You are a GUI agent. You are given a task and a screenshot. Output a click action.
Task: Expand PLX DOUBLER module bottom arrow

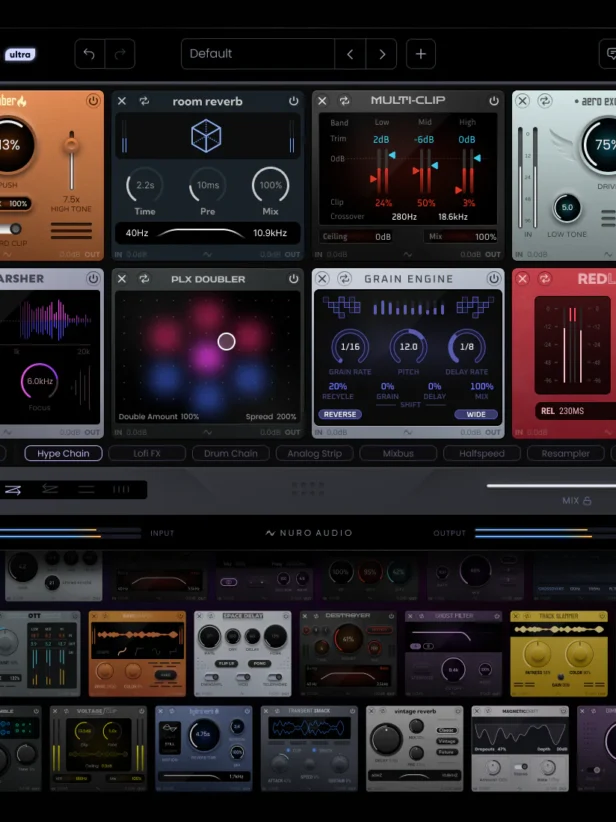tap(208, 432)
